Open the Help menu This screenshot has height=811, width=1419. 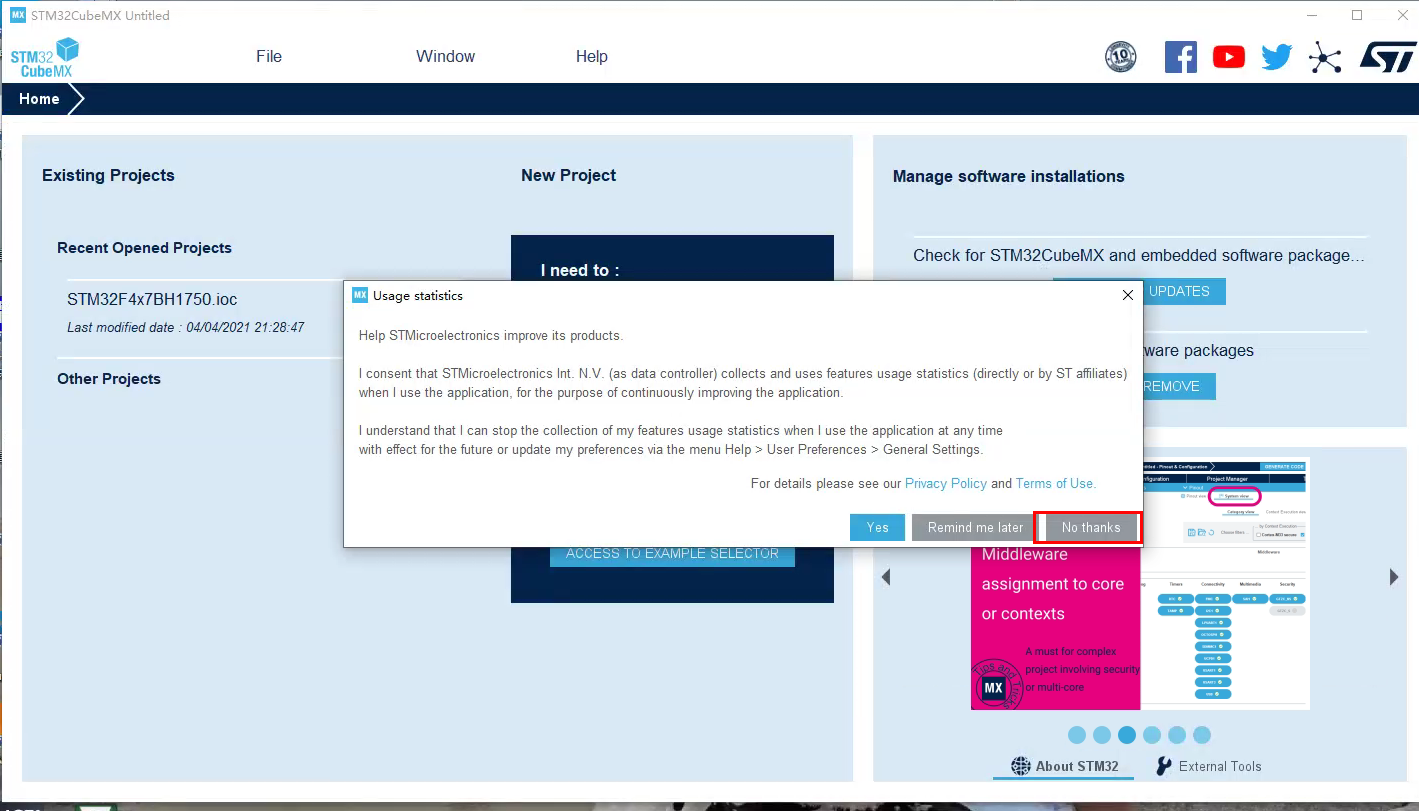pyautogui.click(x=592, y=56)
